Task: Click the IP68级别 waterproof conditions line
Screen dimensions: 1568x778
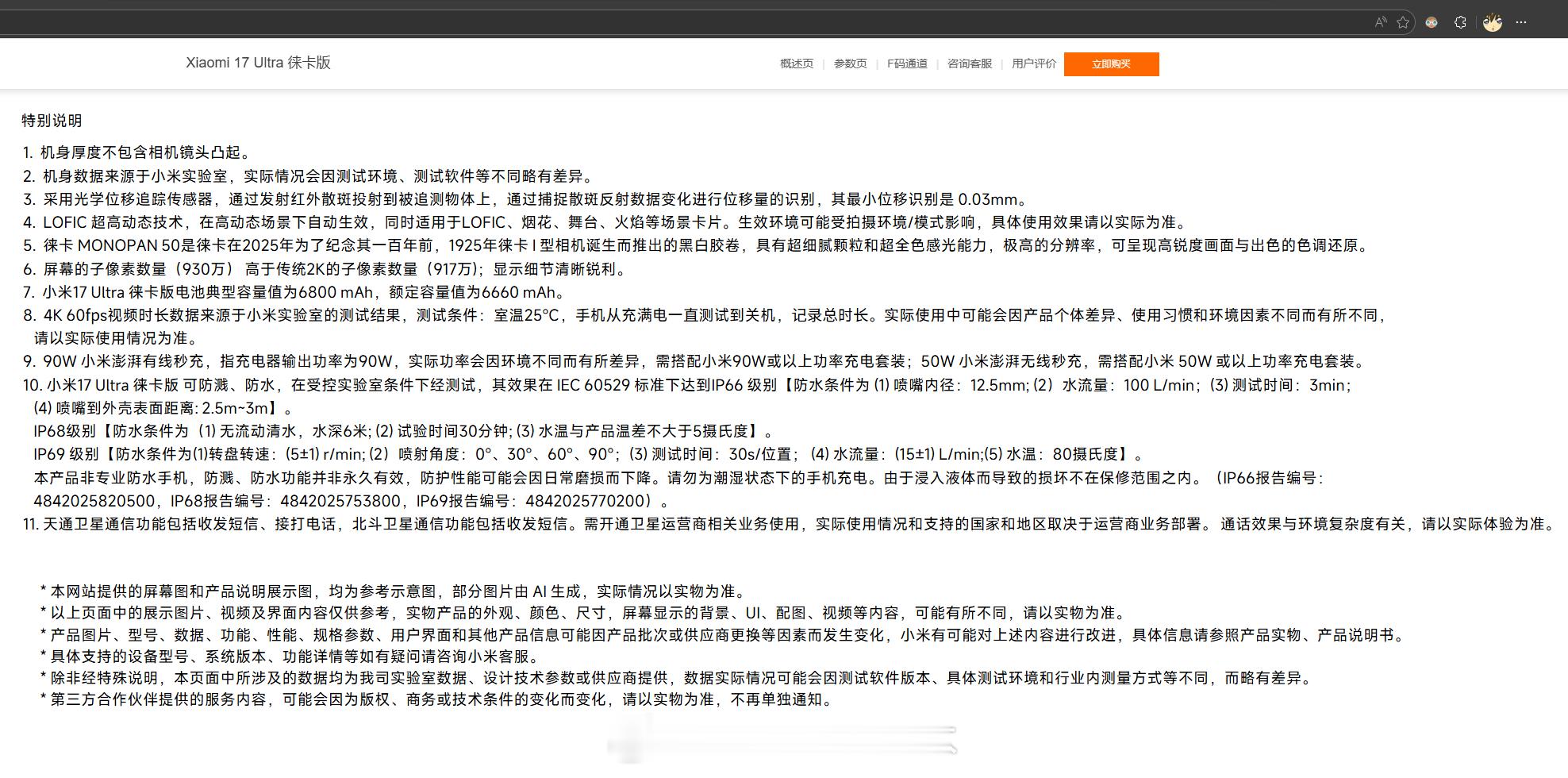Action: pyautogui.click(x=405, y=431)
